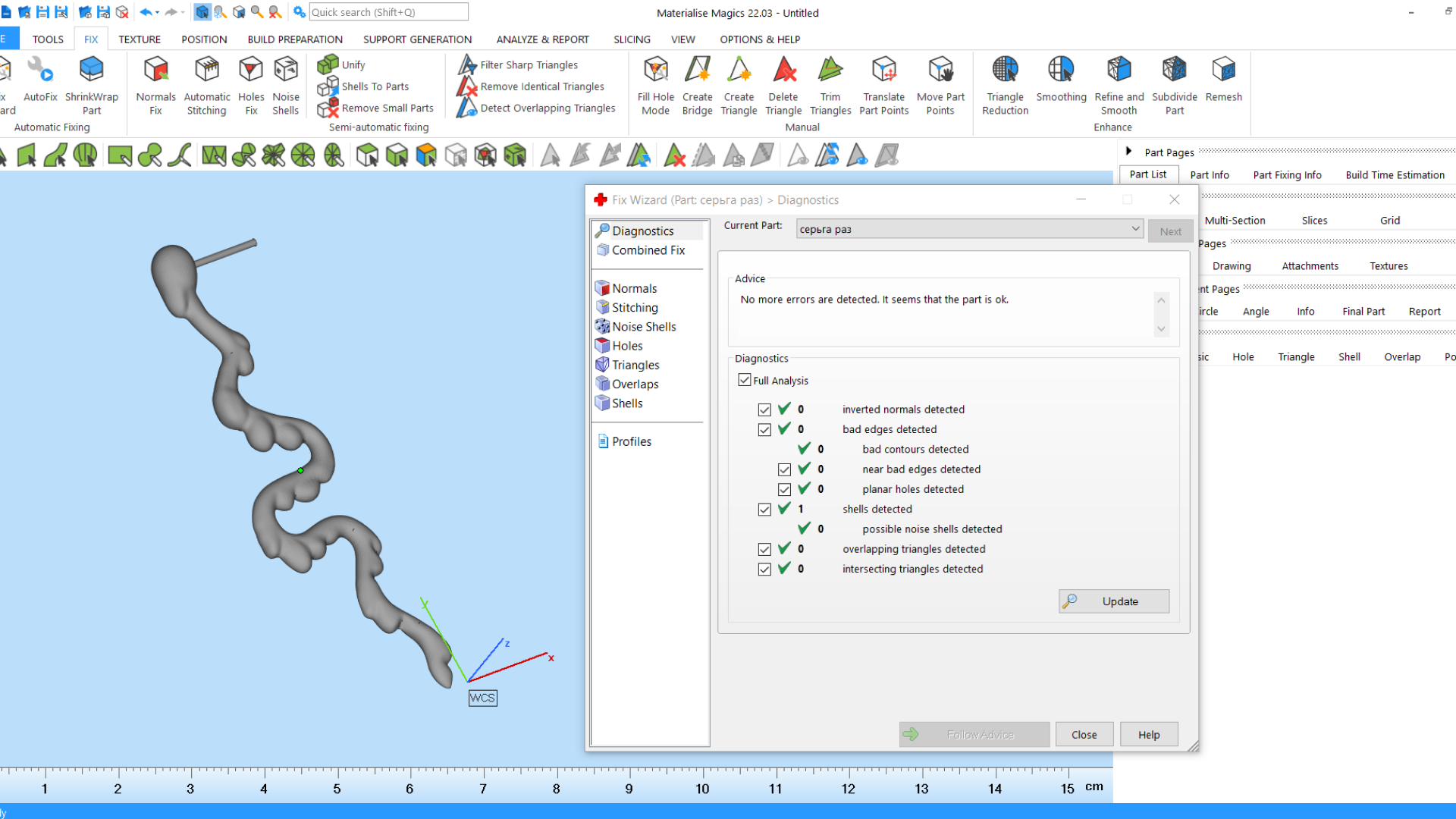Open ShrinkWrap Part tool
The height and width of the screenshot is (819, 1456).
point(91,85)
